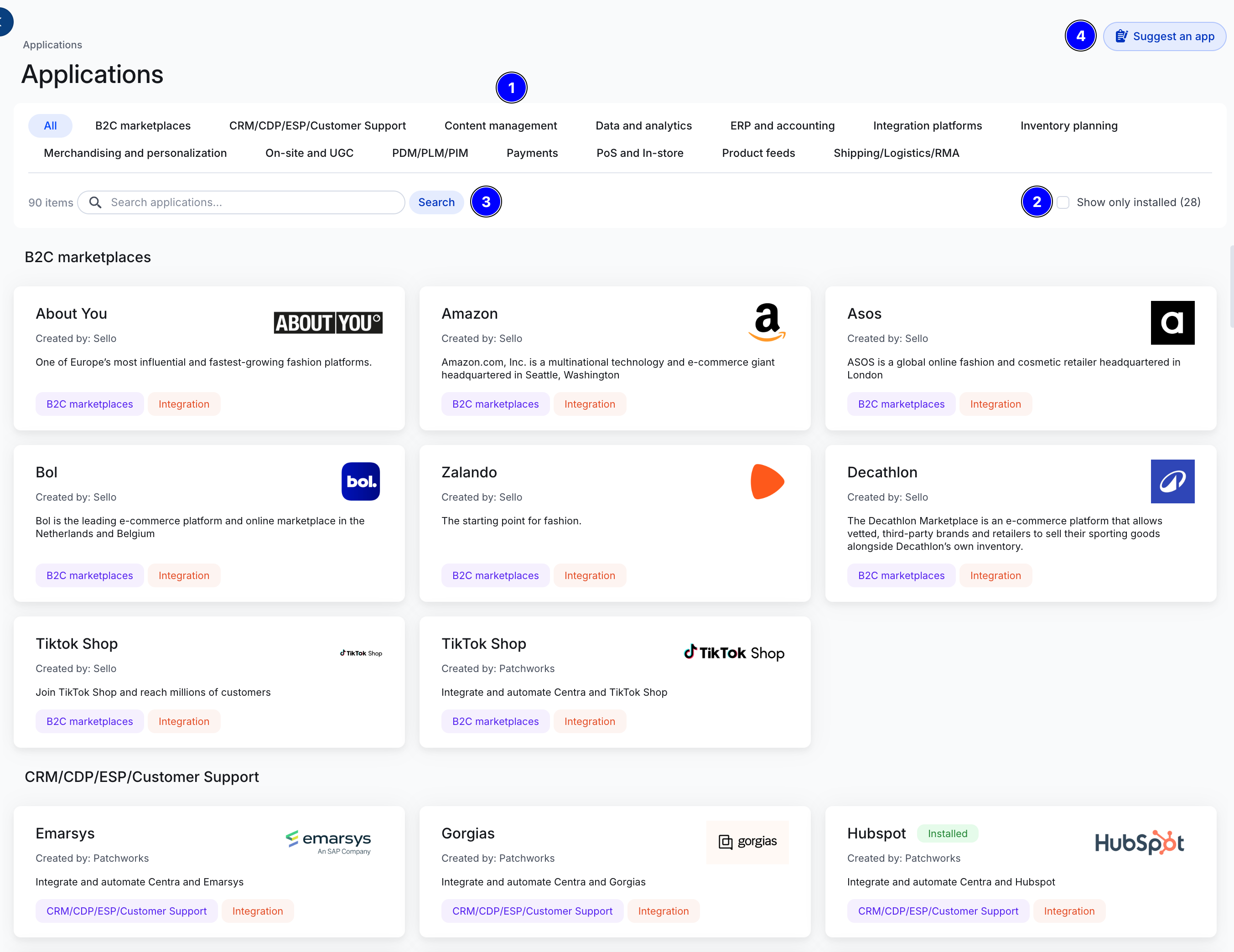Click B2C marketplaces tag on Asos card
This screenshot has width=1234, height=952.
pos(901,404)
